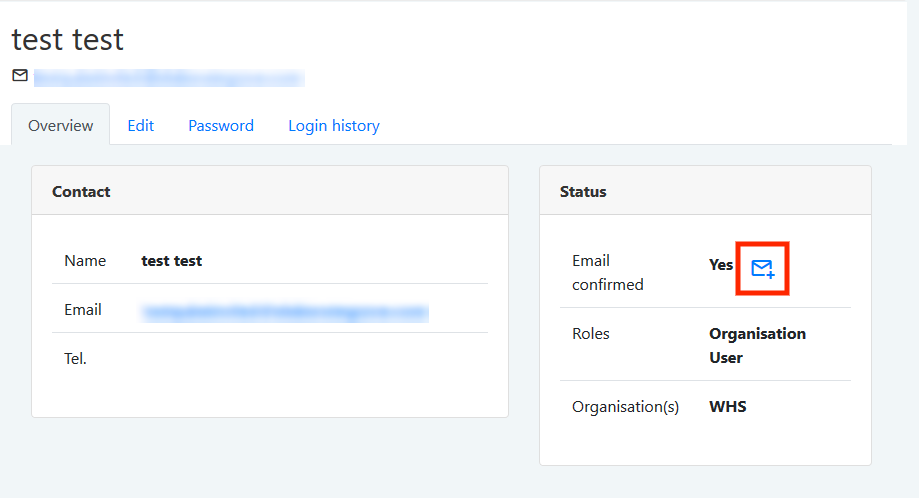919x498 pixels.
Task: Open the email link in the Contact card
Action: click(x=285, y=313)
